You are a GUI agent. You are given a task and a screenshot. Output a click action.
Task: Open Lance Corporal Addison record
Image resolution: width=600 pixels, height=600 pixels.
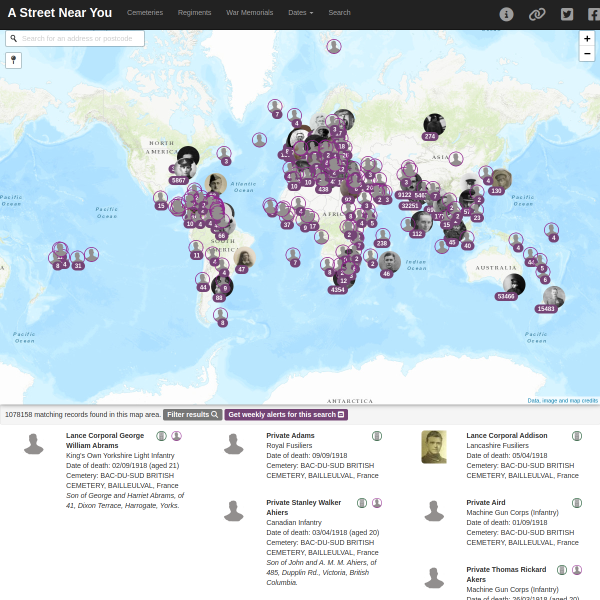click(x=507, y=435)
